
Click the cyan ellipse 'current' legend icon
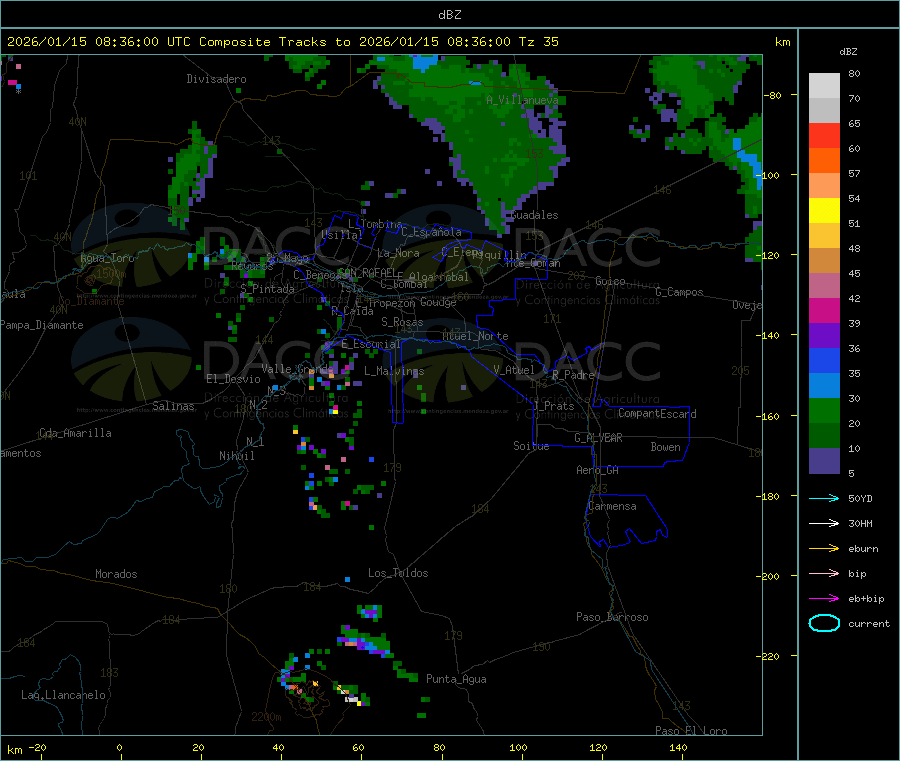[x=824, y=623]
